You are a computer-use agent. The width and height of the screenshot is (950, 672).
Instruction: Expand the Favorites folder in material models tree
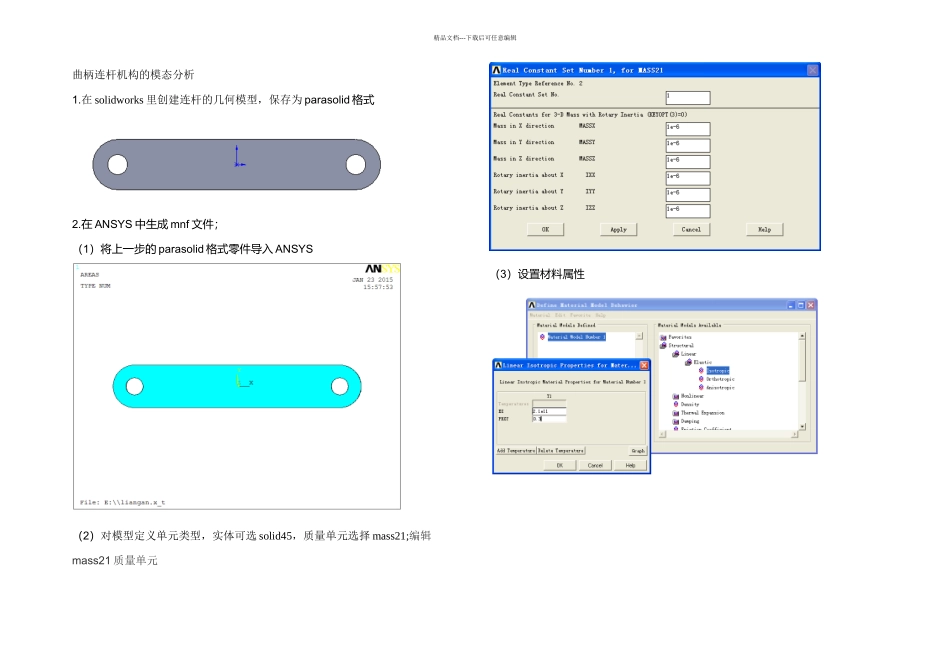tap(679, 337)
